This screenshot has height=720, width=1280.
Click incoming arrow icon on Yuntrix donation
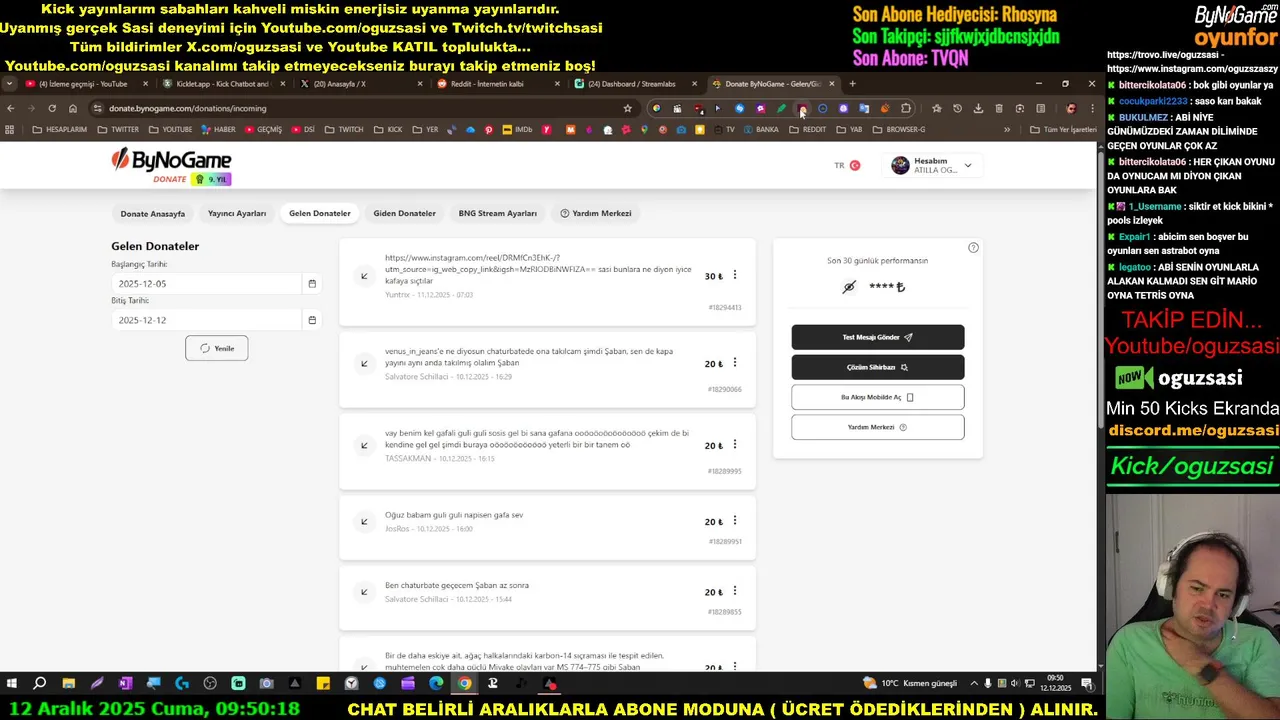[364, 276]
